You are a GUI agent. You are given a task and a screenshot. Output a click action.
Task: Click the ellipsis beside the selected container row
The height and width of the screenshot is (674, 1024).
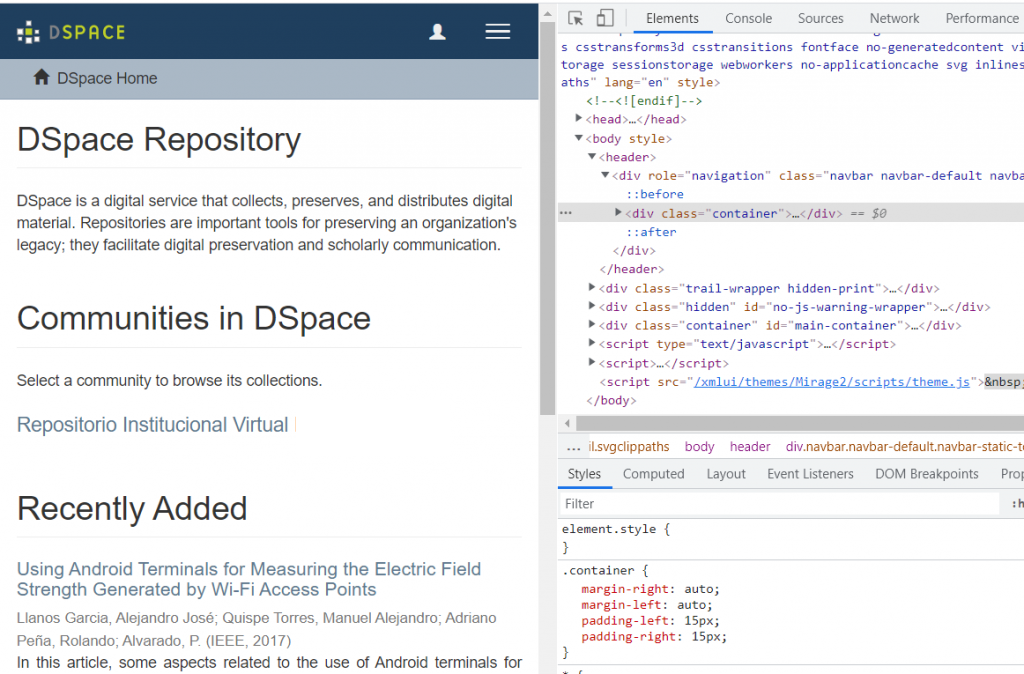[566, 213]
